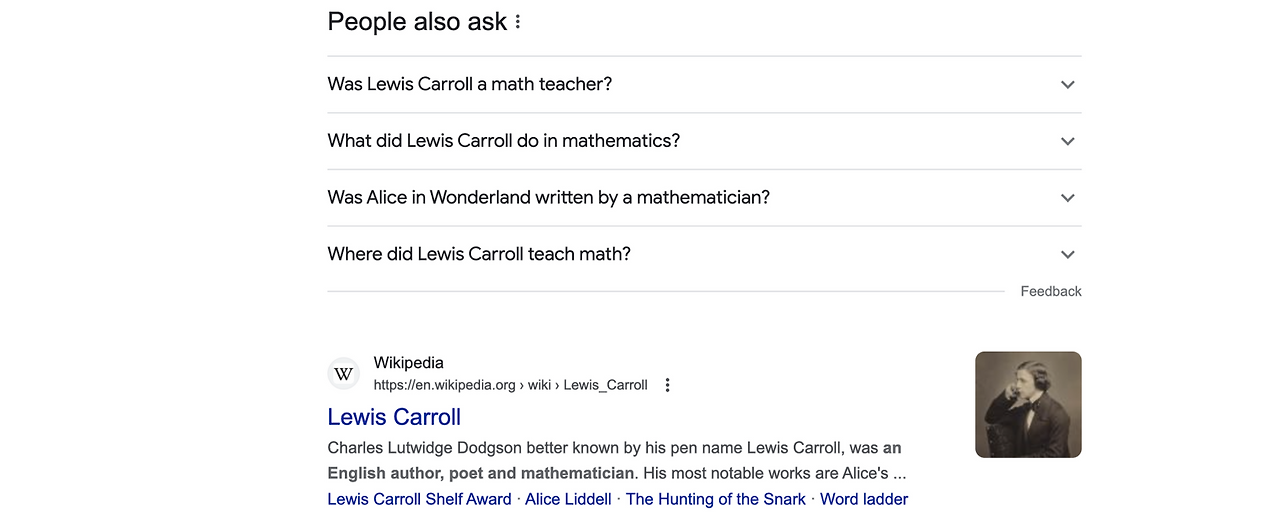
Task: Go to the Alice Liddell link
Action: point(568,499)
